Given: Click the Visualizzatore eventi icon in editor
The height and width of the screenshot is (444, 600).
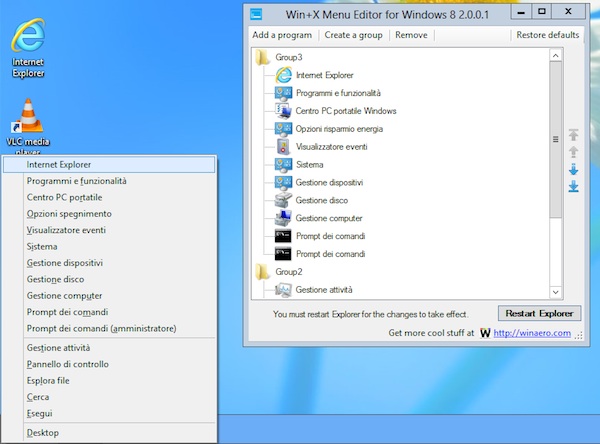Looking at the screenshot, I should point(284,147).
